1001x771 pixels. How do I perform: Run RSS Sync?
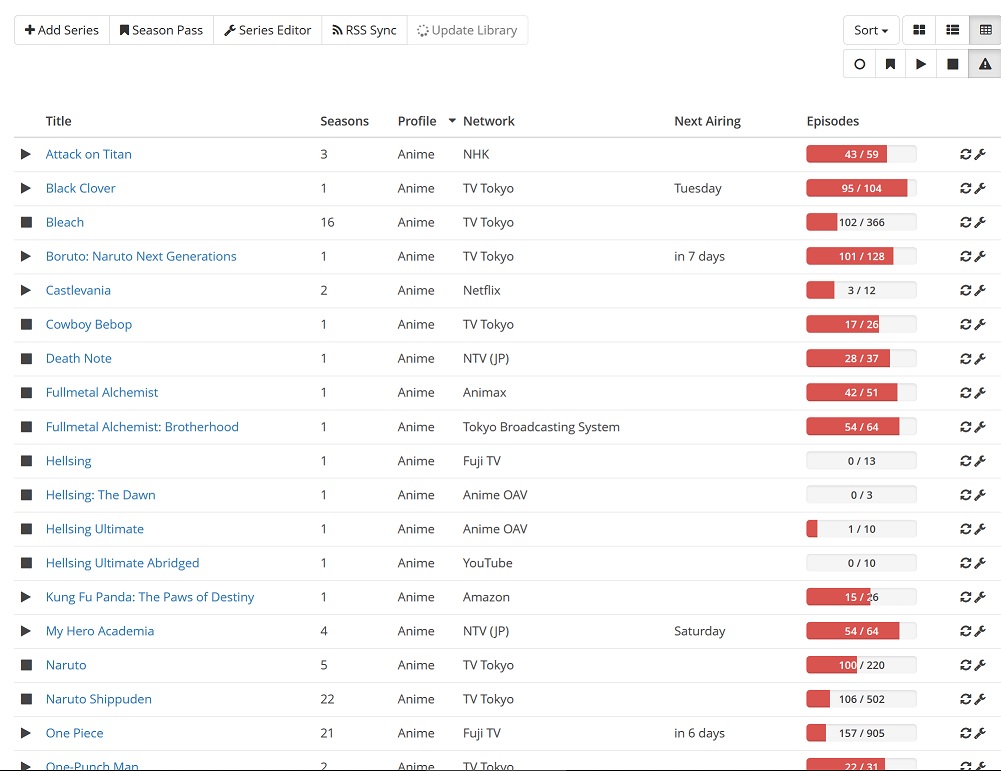365,30
